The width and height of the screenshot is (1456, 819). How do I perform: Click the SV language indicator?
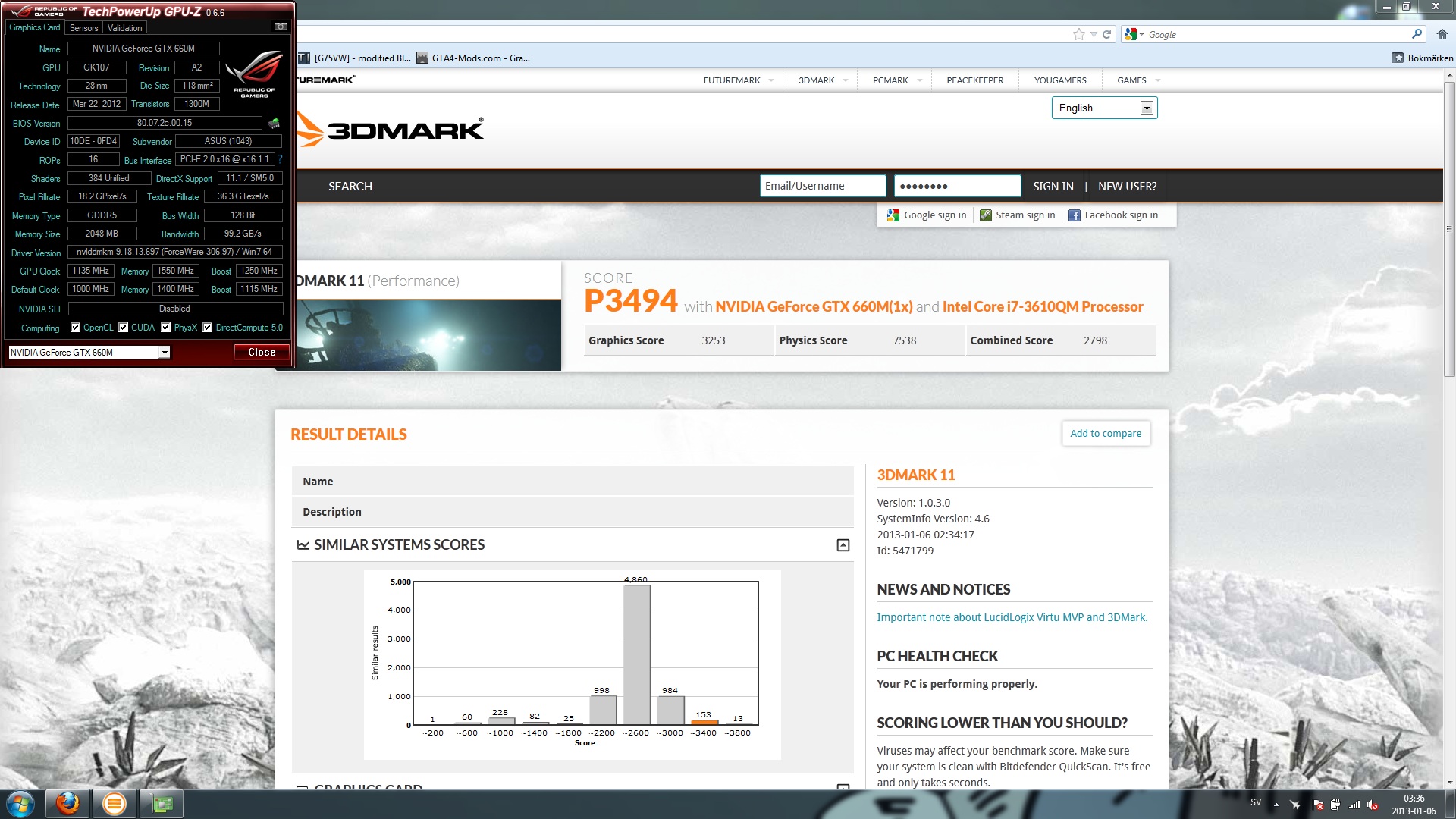click(1256, 802)
